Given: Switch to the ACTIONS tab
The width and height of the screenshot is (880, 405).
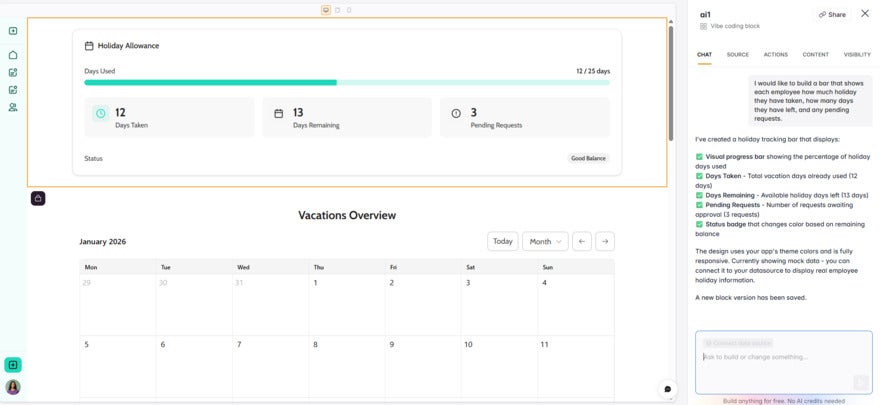Looking at the screenshot, I should [776, 55].
